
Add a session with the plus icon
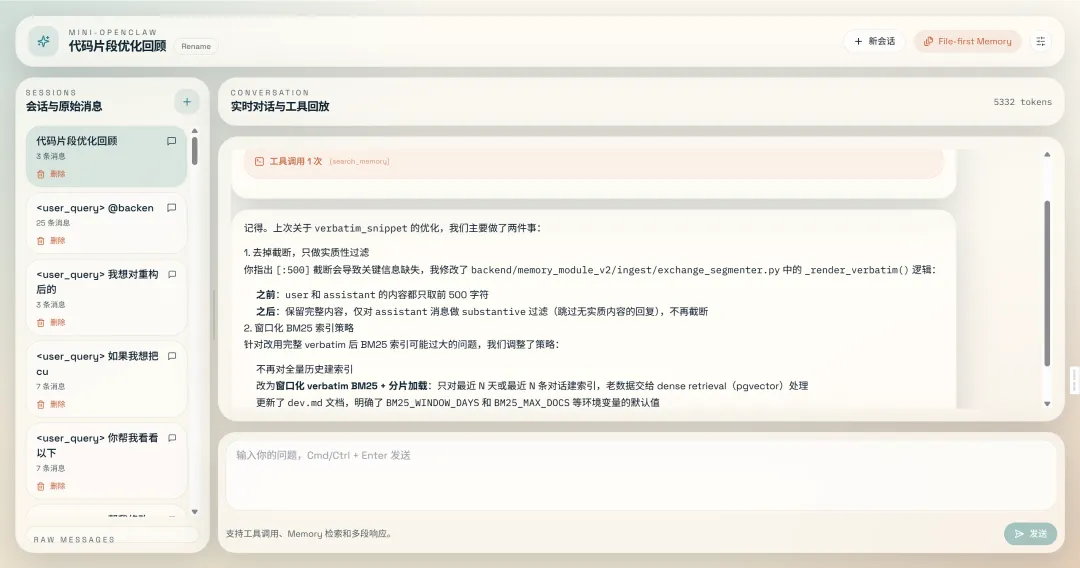point(187,102)
